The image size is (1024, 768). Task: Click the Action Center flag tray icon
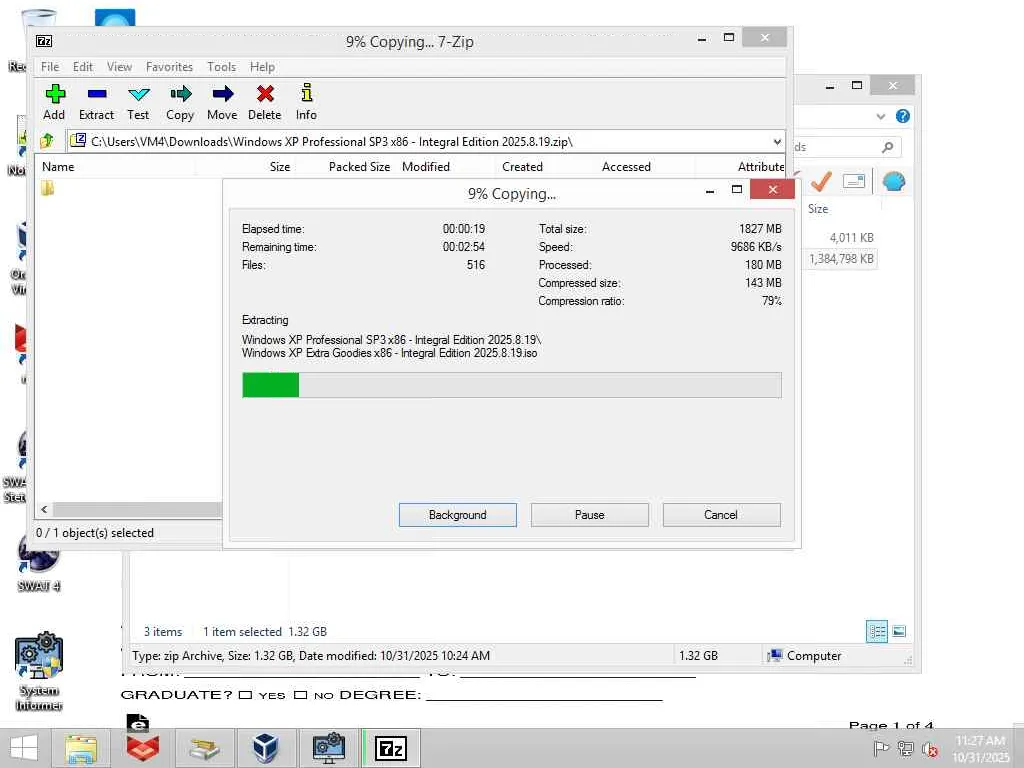pyautogui.click(x=881, y=749)
